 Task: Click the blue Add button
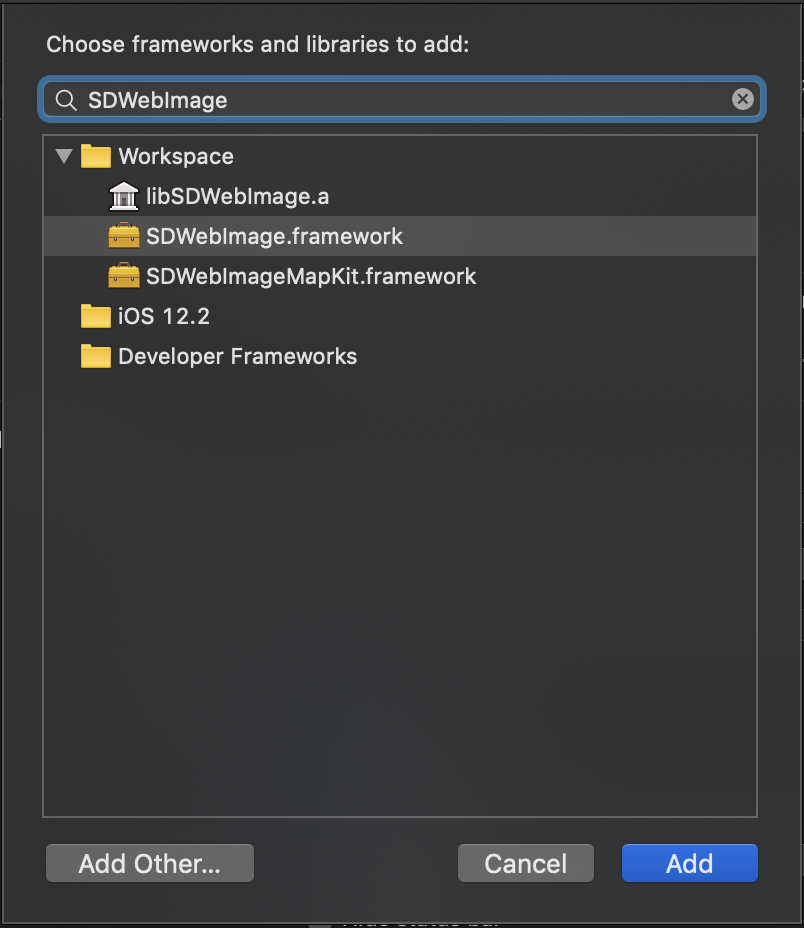pos(690,863)
